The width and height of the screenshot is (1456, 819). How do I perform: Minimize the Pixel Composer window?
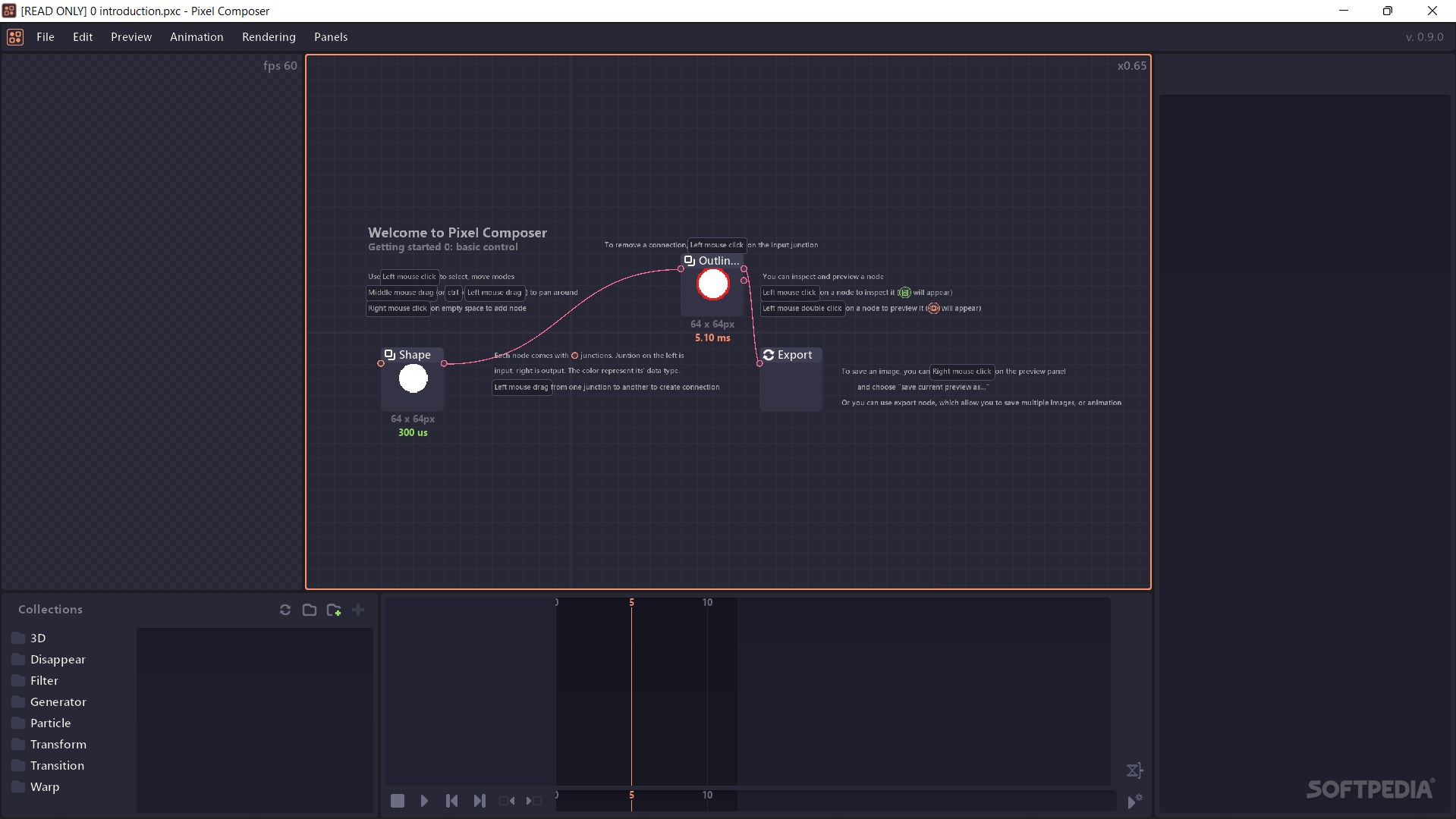coord(1344,11)
